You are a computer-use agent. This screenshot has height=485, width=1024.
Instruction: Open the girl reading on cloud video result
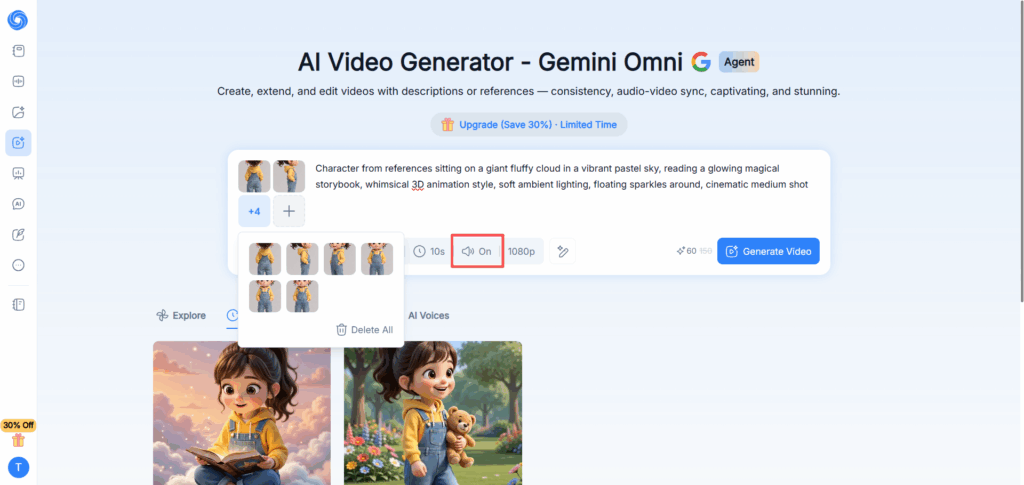pyautogui.click(x=242, y=413)
